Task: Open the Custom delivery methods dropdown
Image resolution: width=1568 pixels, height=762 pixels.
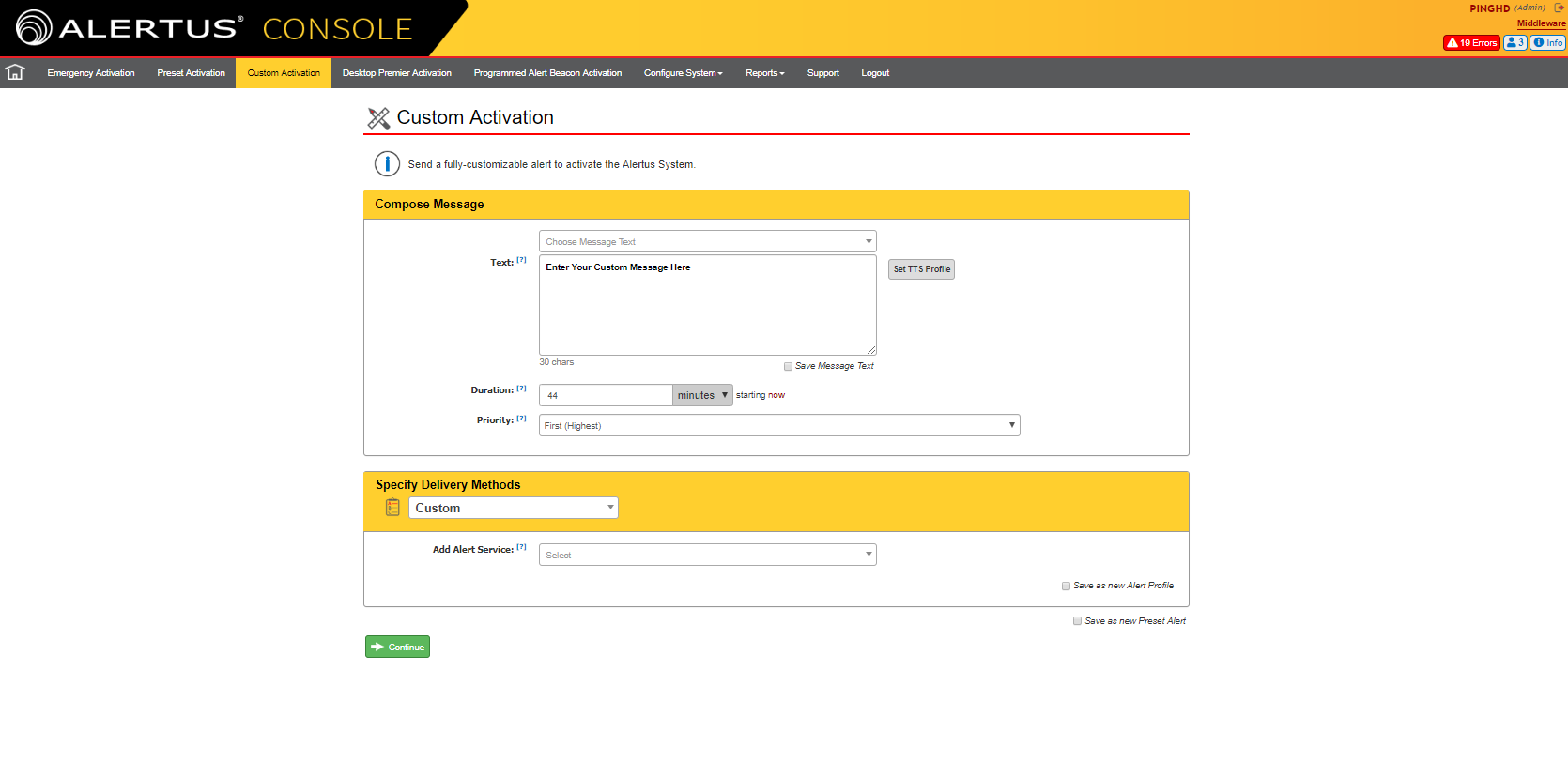Action: 514,508
